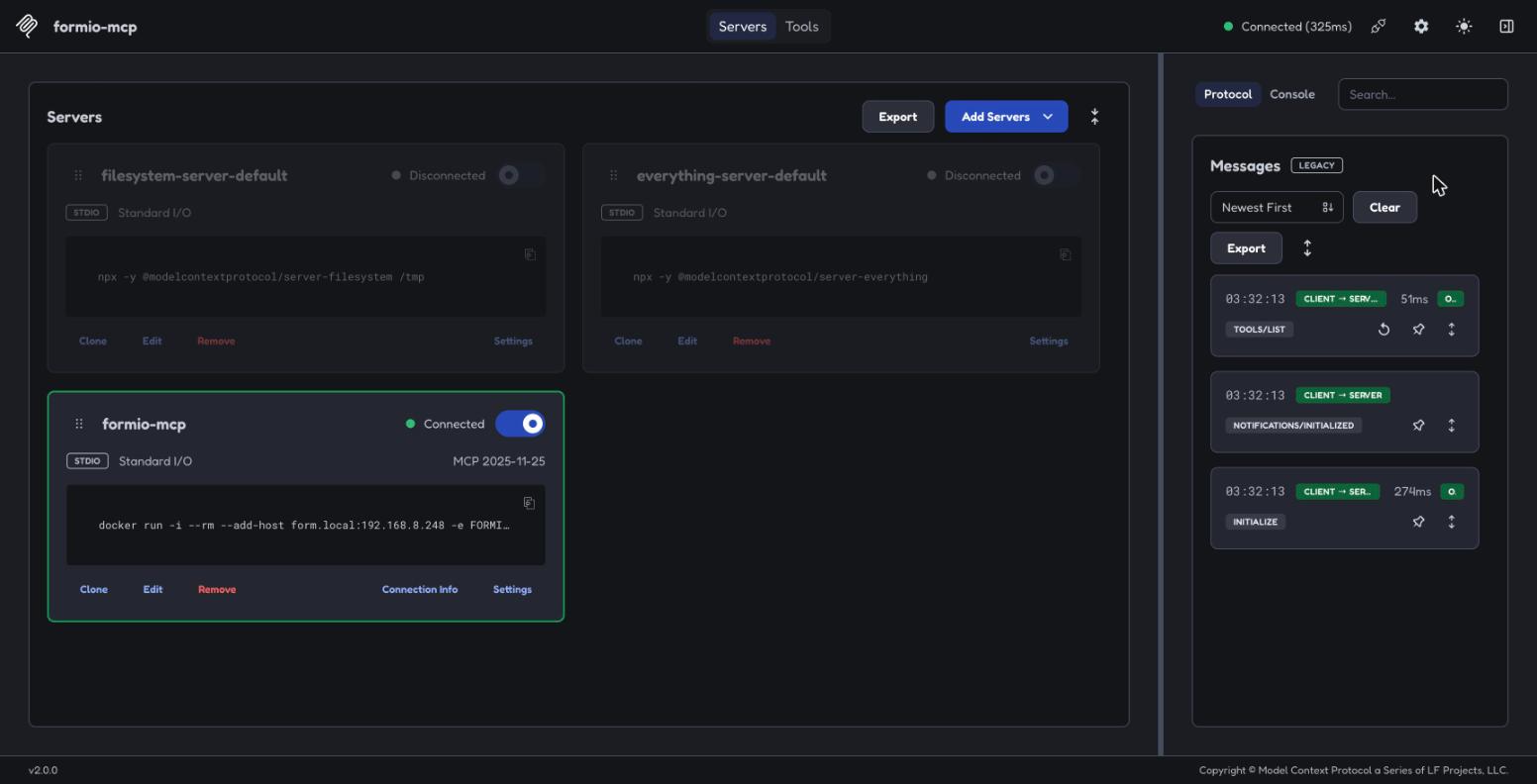The image size is (1537, 784).
Task: Open the Newest First sort dropdown
Action: (1277, 207)
